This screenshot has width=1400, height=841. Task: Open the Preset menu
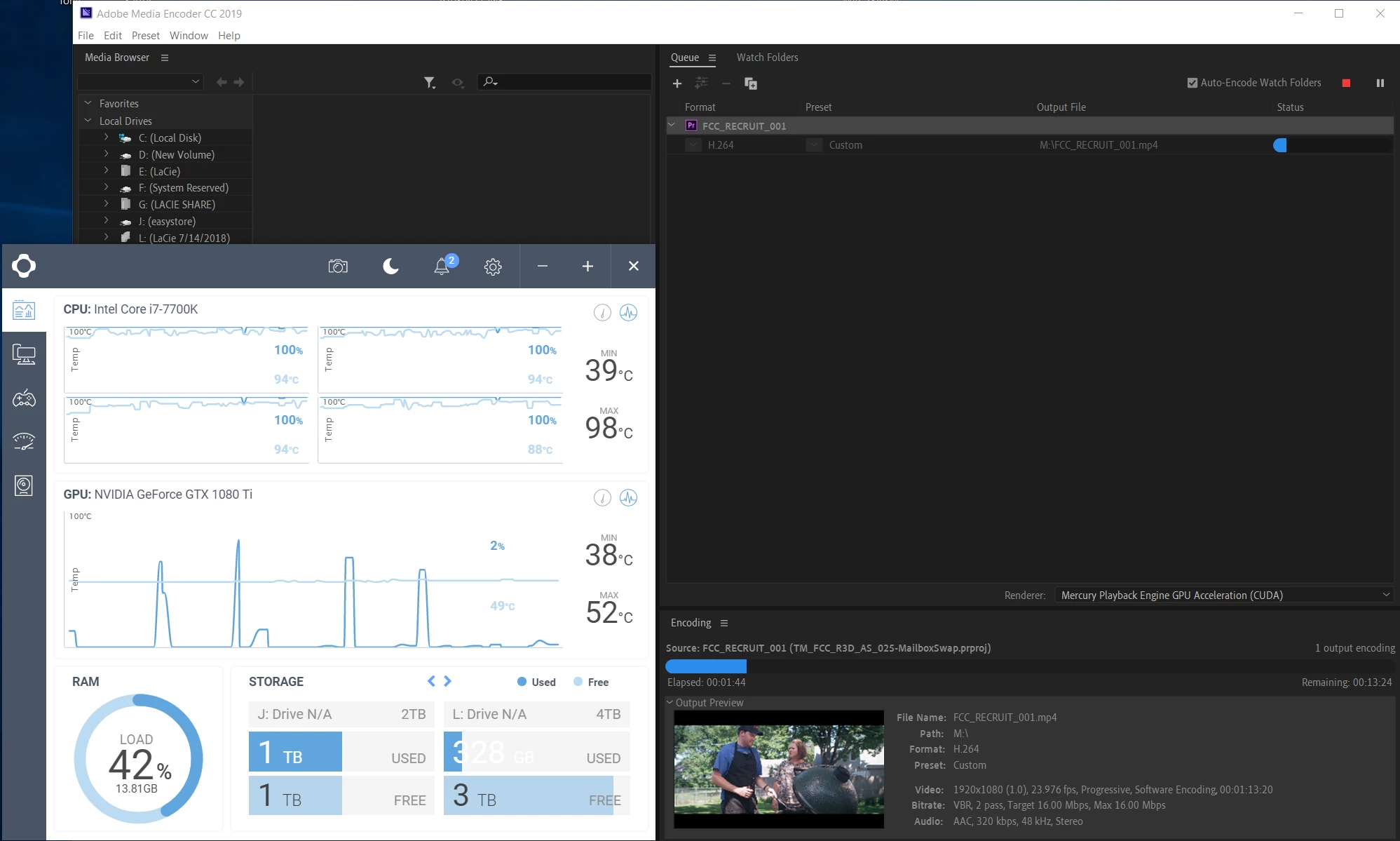[145, 35]
